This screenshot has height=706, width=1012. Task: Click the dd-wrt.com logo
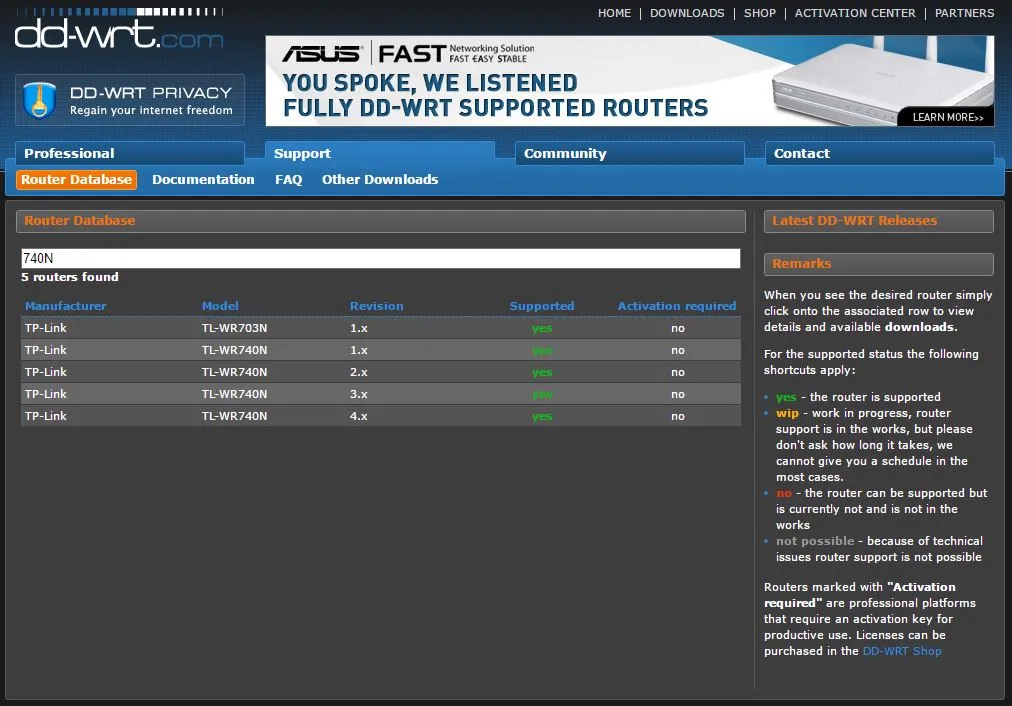tap(119, 29)
